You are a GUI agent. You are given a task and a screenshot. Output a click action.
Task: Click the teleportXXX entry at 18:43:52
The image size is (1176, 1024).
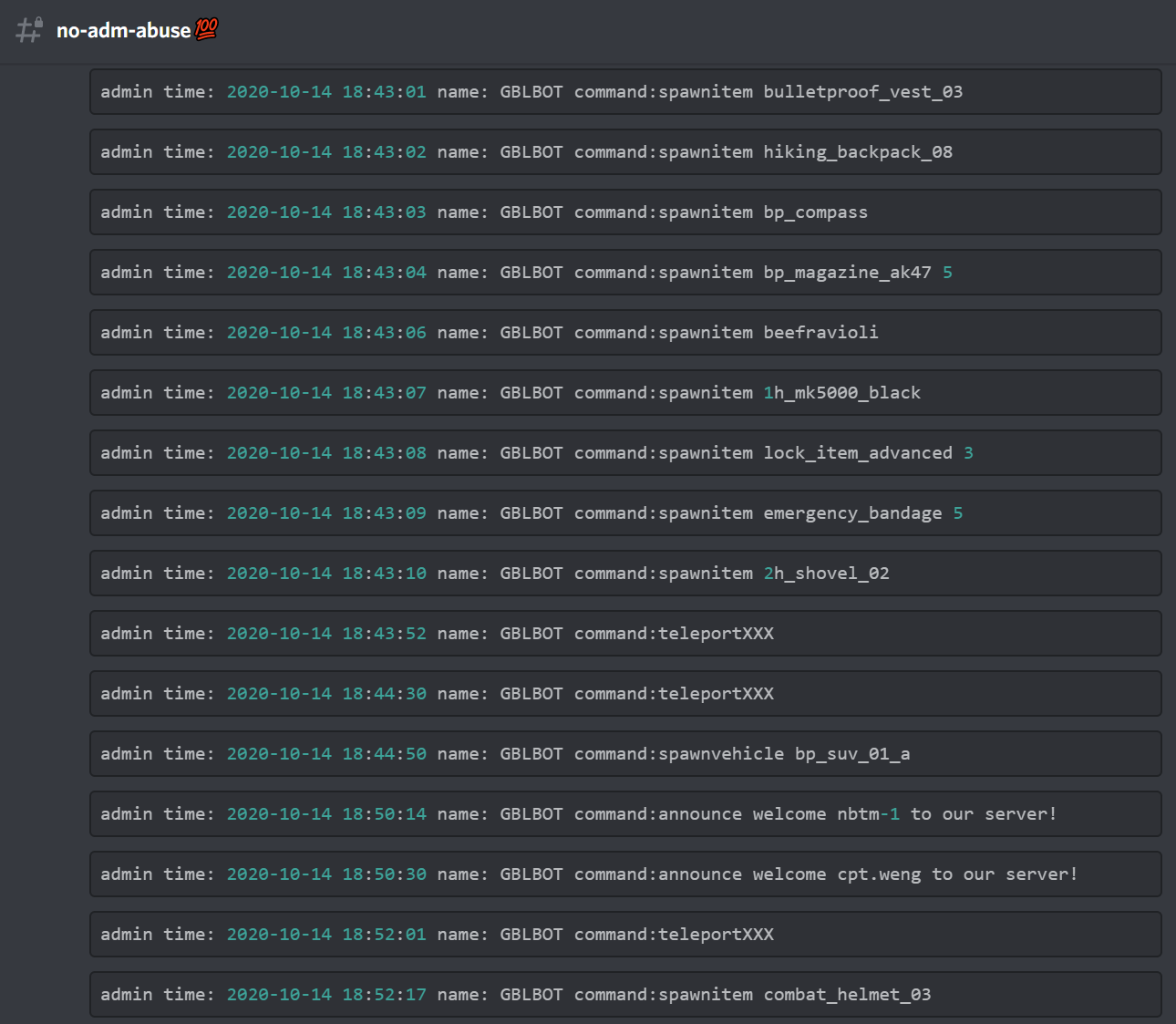624,634
